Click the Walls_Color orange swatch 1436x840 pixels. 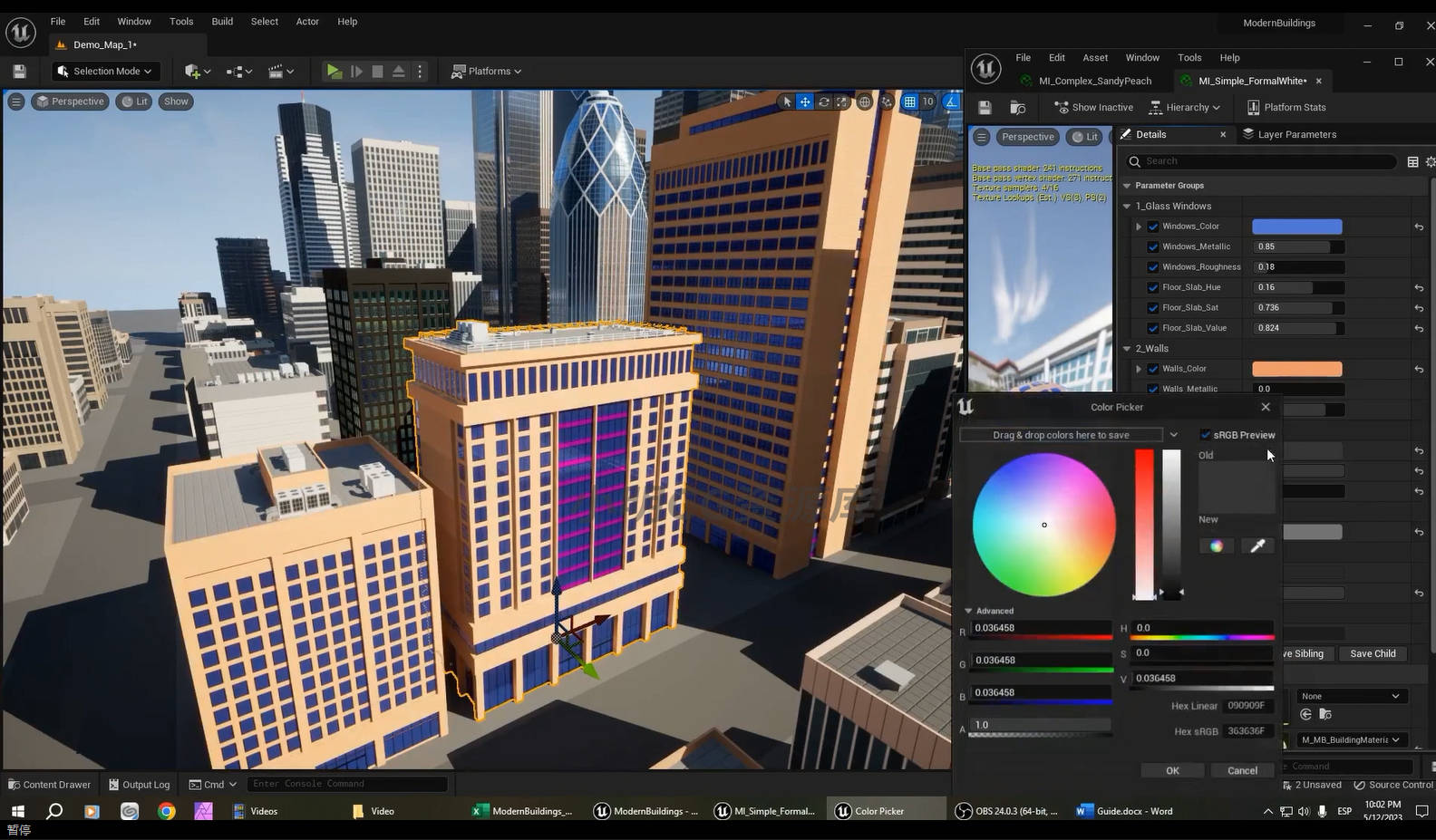tap(1296, 369)
